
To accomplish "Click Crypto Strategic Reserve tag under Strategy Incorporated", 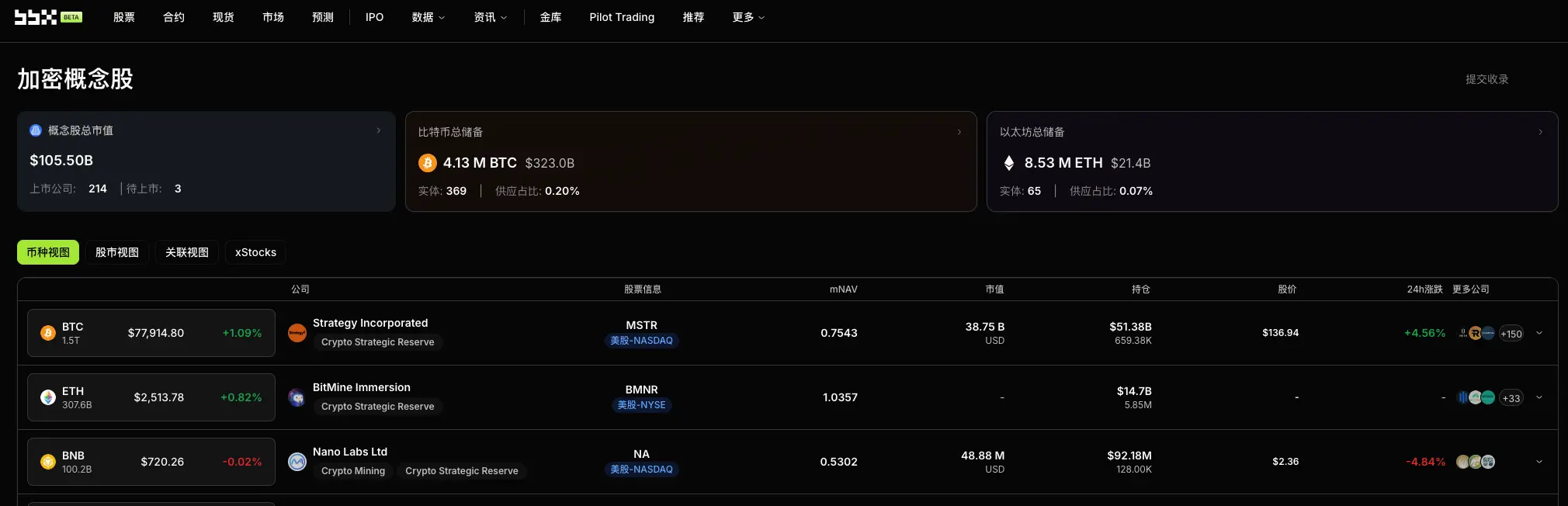I will (378, 342).
